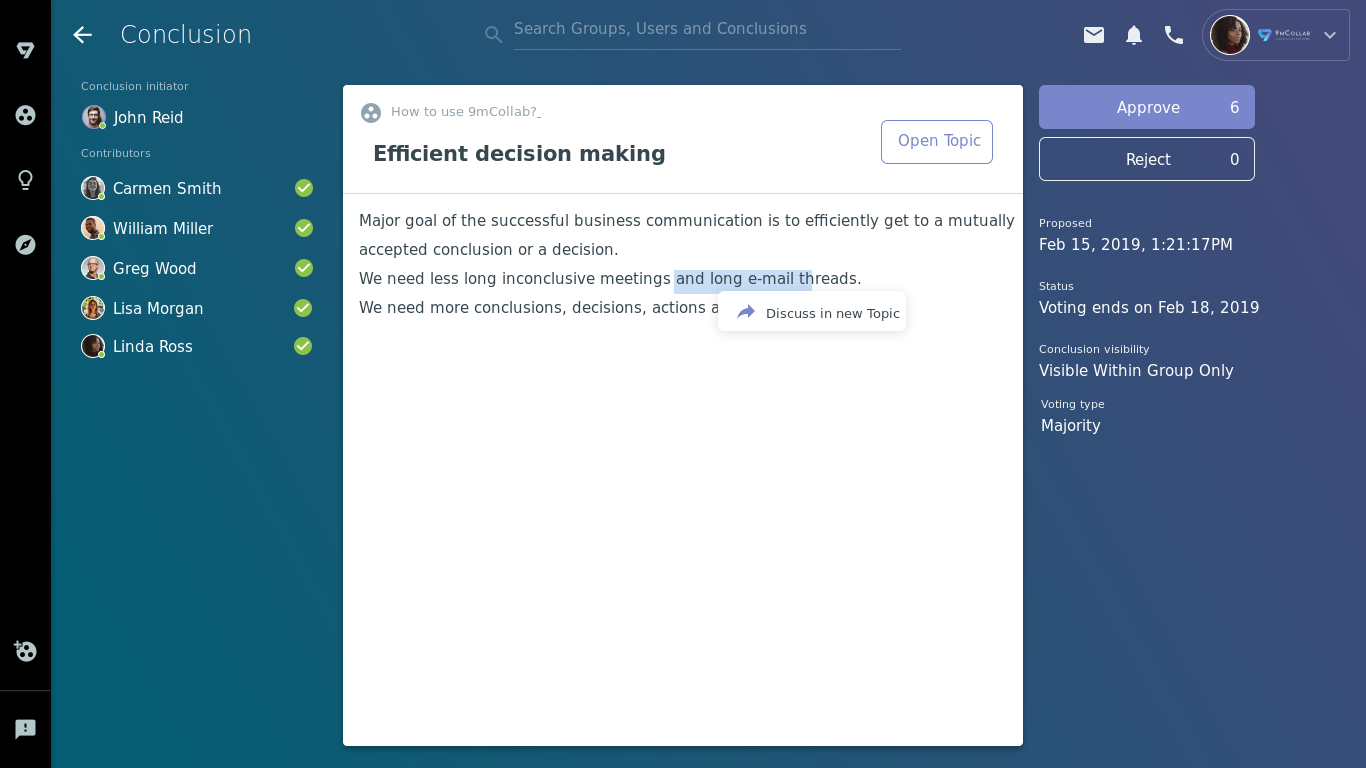
Task: Open the lightbulb Conclusions icon
Action: [x=26, y=180]
